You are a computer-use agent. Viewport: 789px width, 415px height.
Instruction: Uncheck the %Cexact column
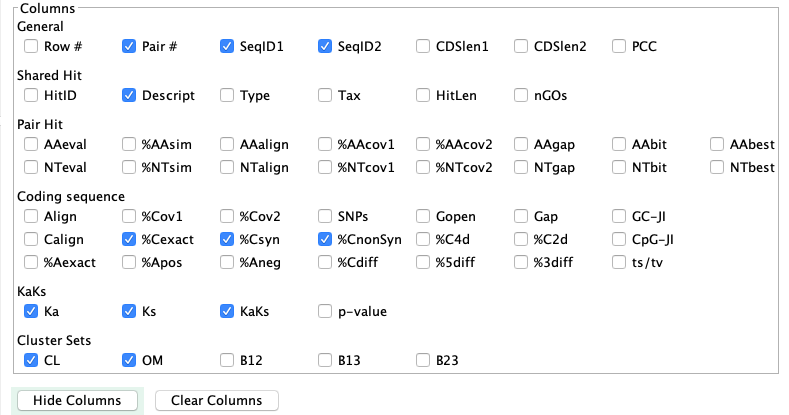[x=129, y=239]
